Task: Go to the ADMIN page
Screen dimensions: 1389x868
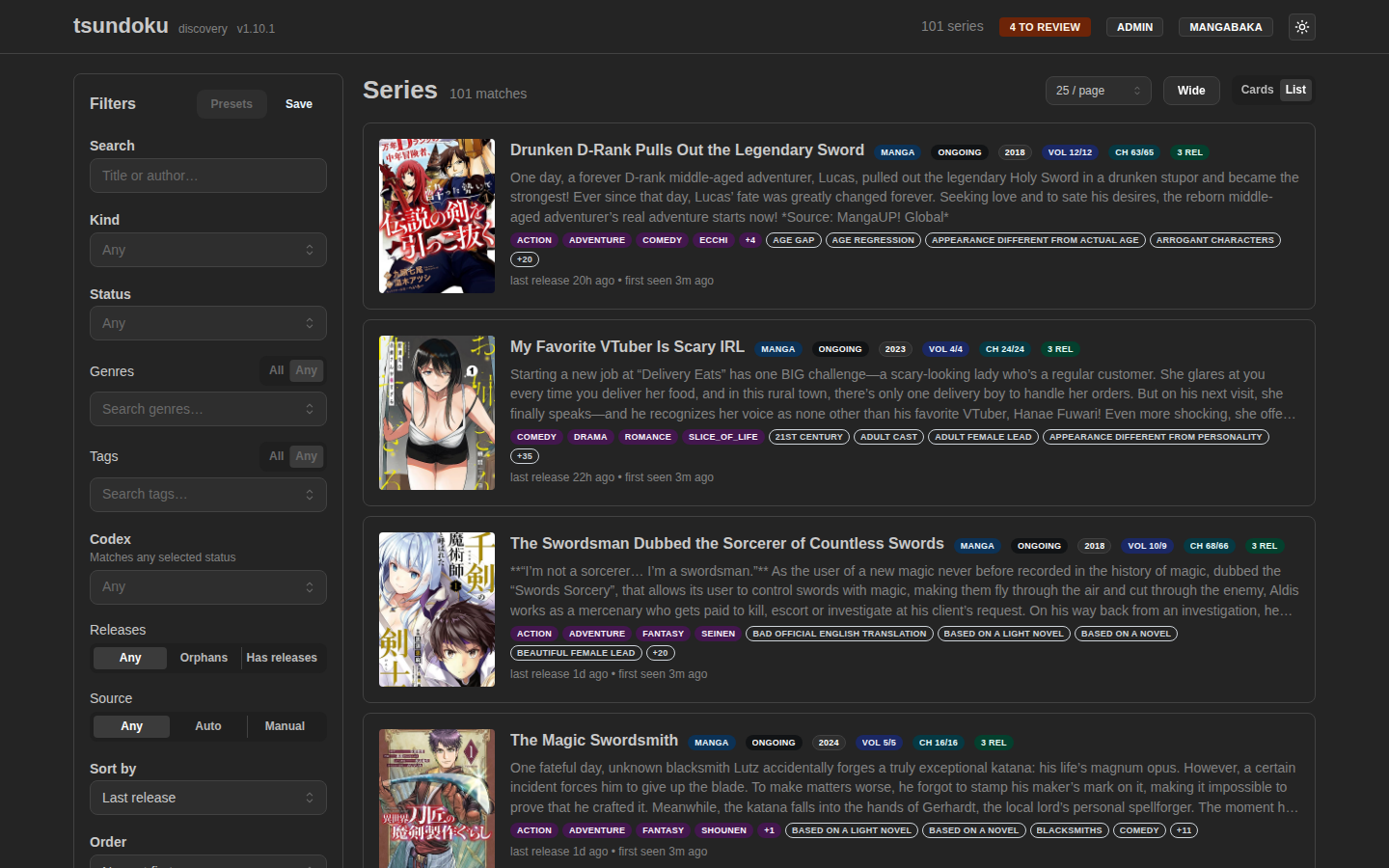Action: point(1134,27)
